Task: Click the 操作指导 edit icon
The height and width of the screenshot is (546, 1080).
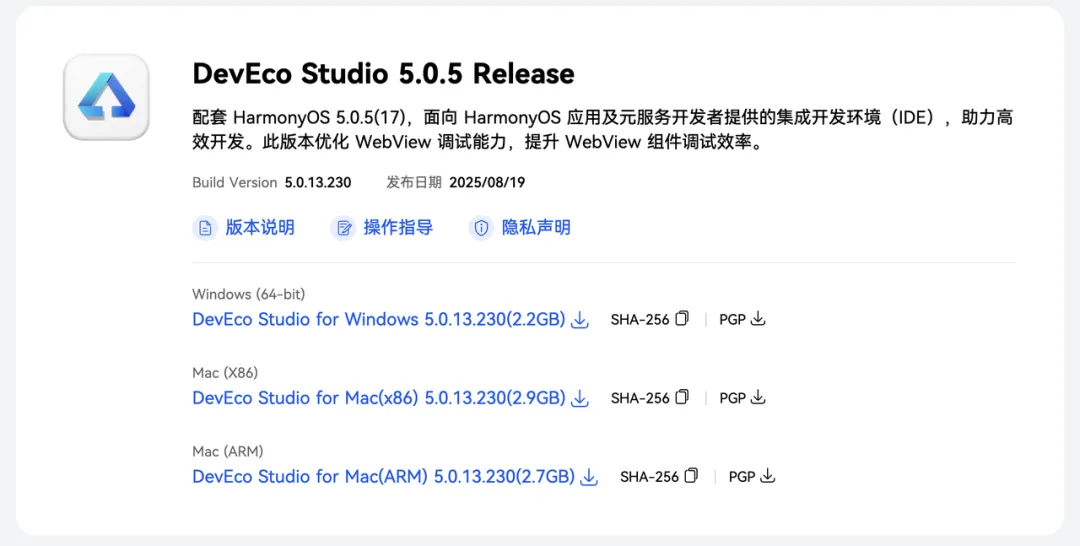Action: point(344,228)
